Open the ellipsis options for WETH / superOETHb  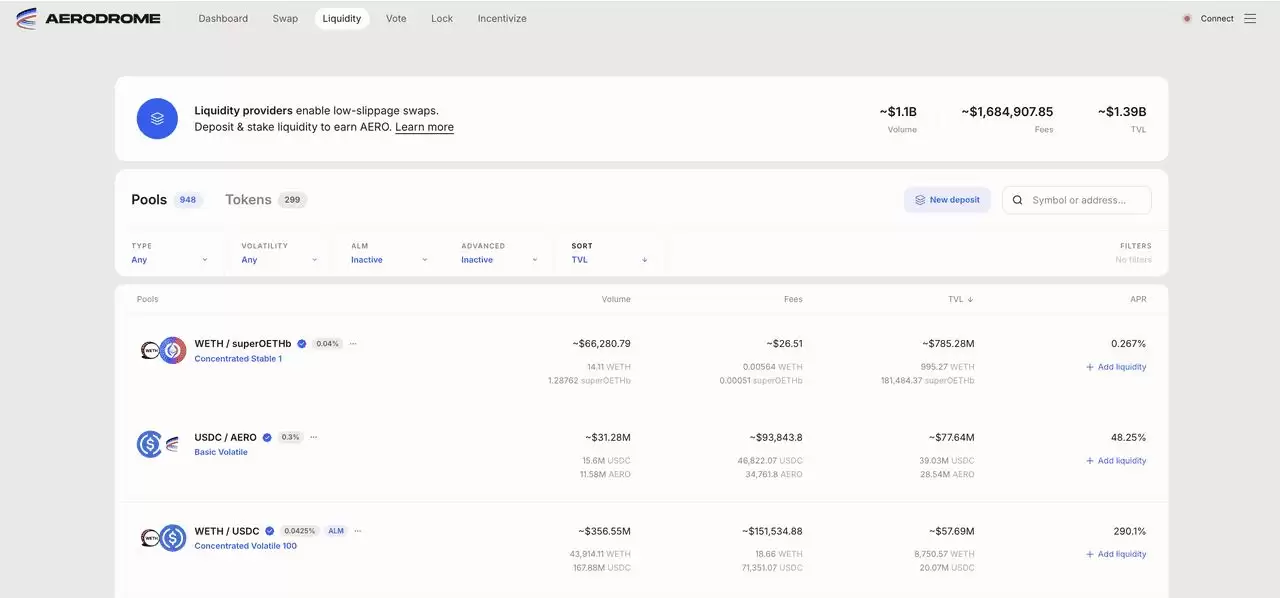coord(352,343)
